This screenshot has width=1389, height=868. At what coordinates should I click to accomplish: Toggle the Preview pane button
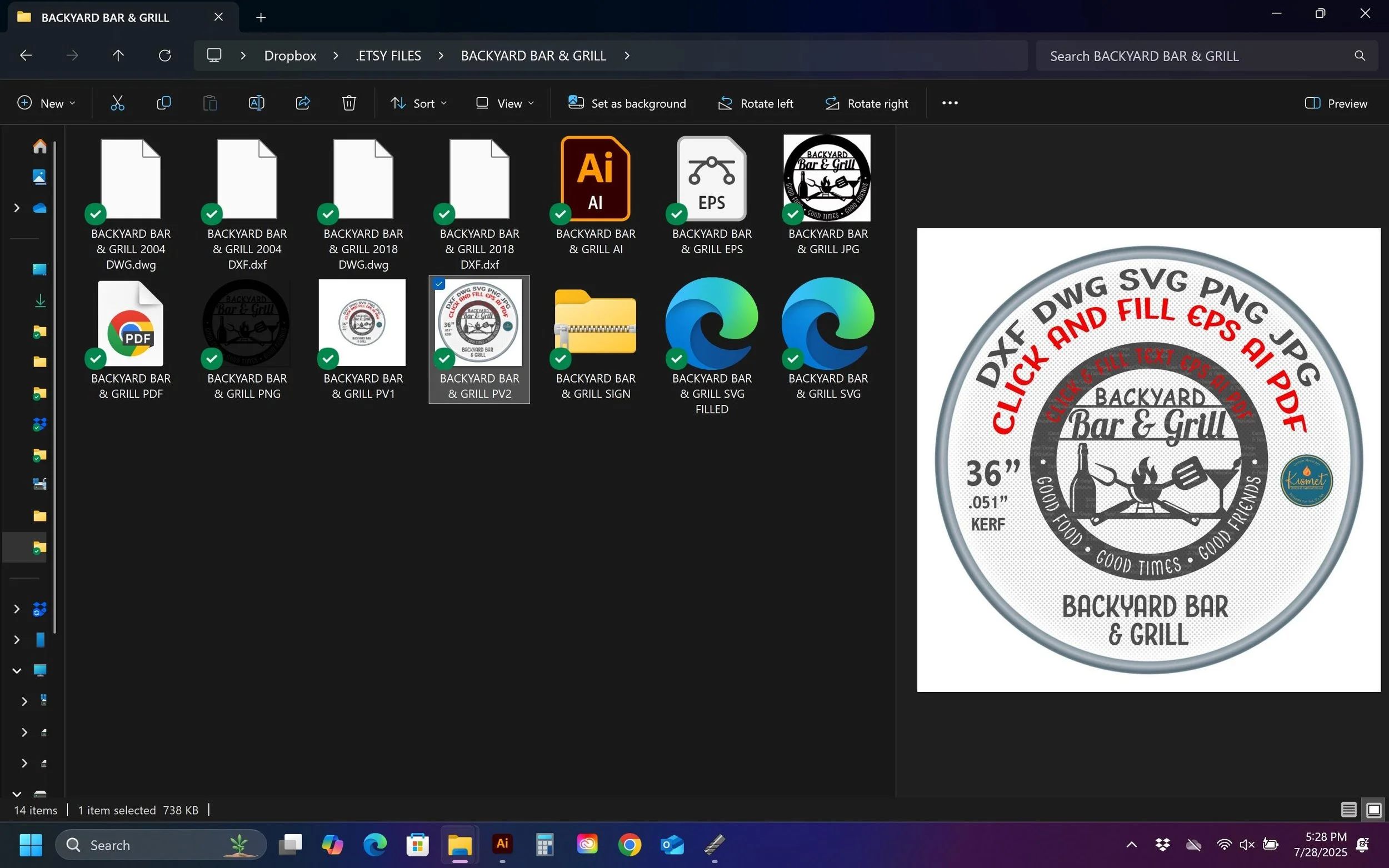tap(1337, 103)
